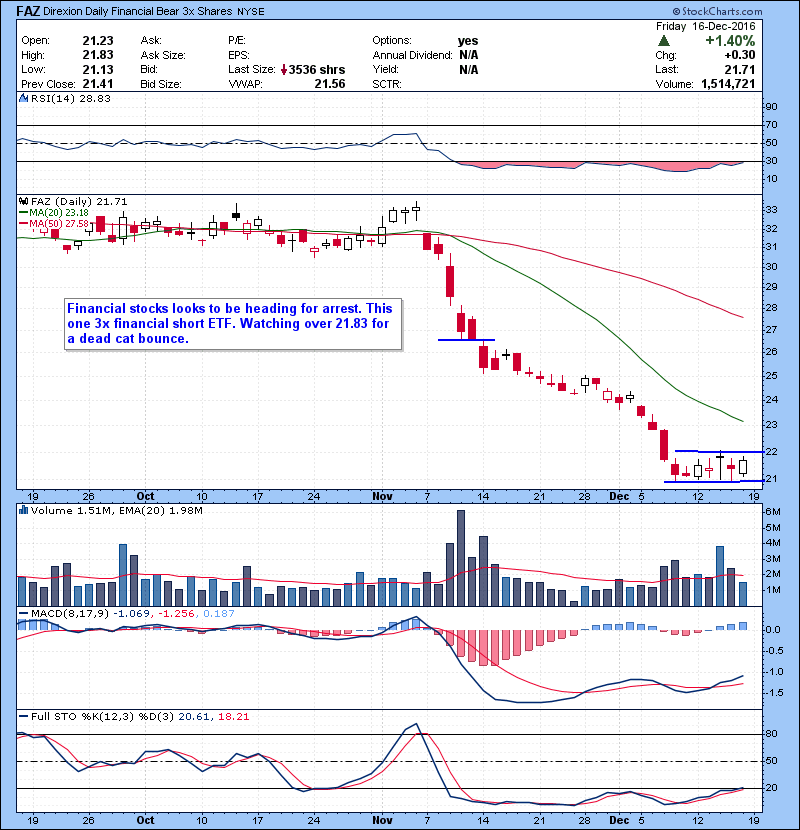This screenshot has height=830, width=800.
Task: Click the blue resistance line near 22
Action: click(x=719, y=452)
